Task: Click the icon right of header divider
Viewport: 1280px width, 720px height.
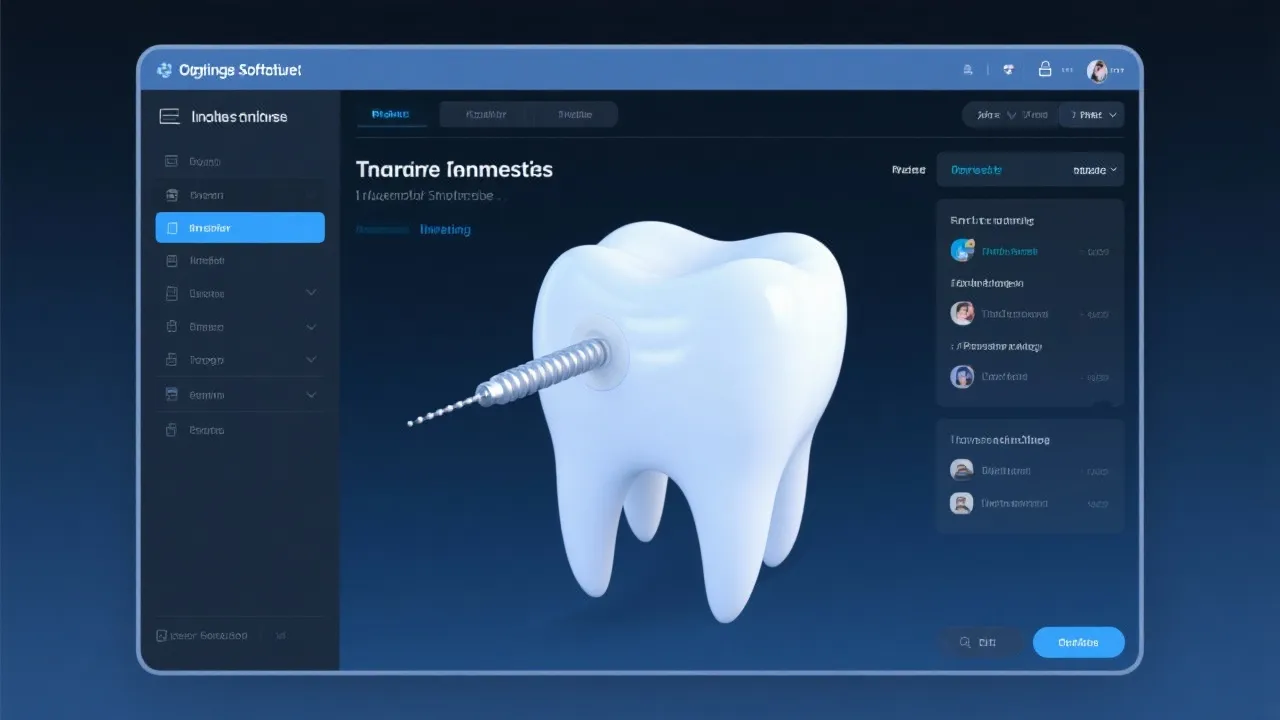Action: (1008, 70)
